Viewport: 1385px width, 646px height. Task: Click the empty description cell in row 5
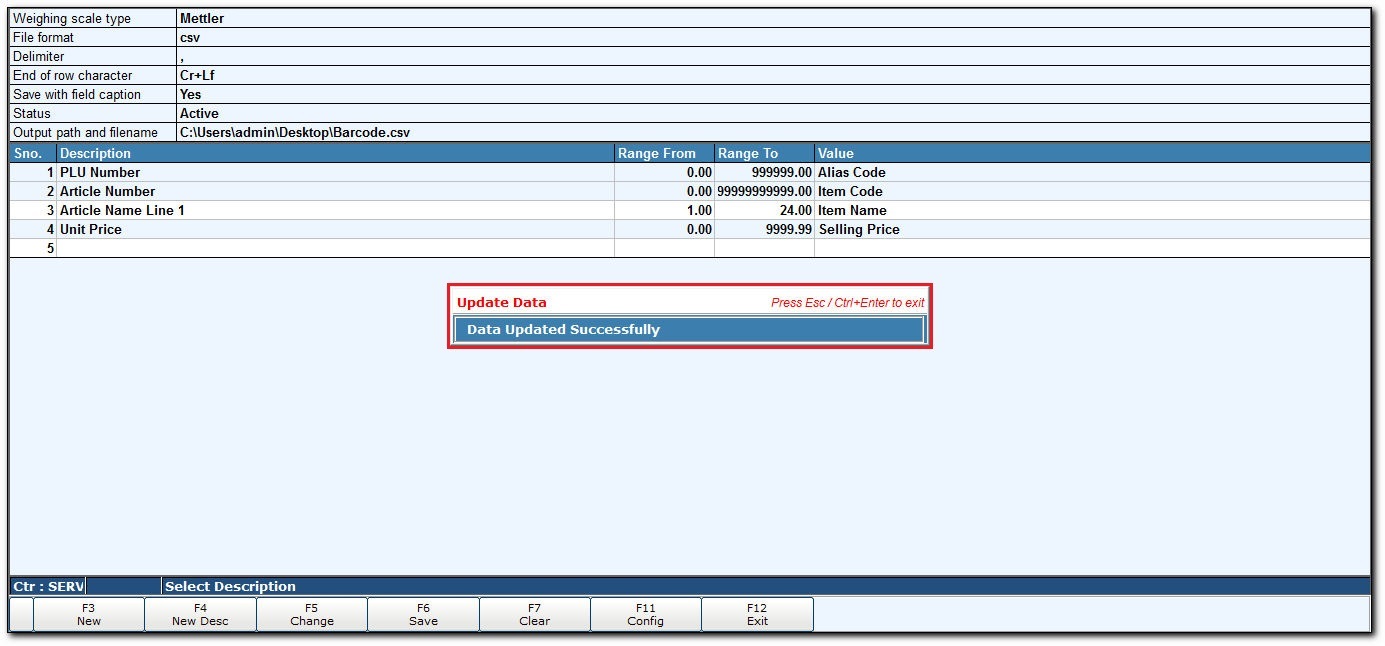335,248
